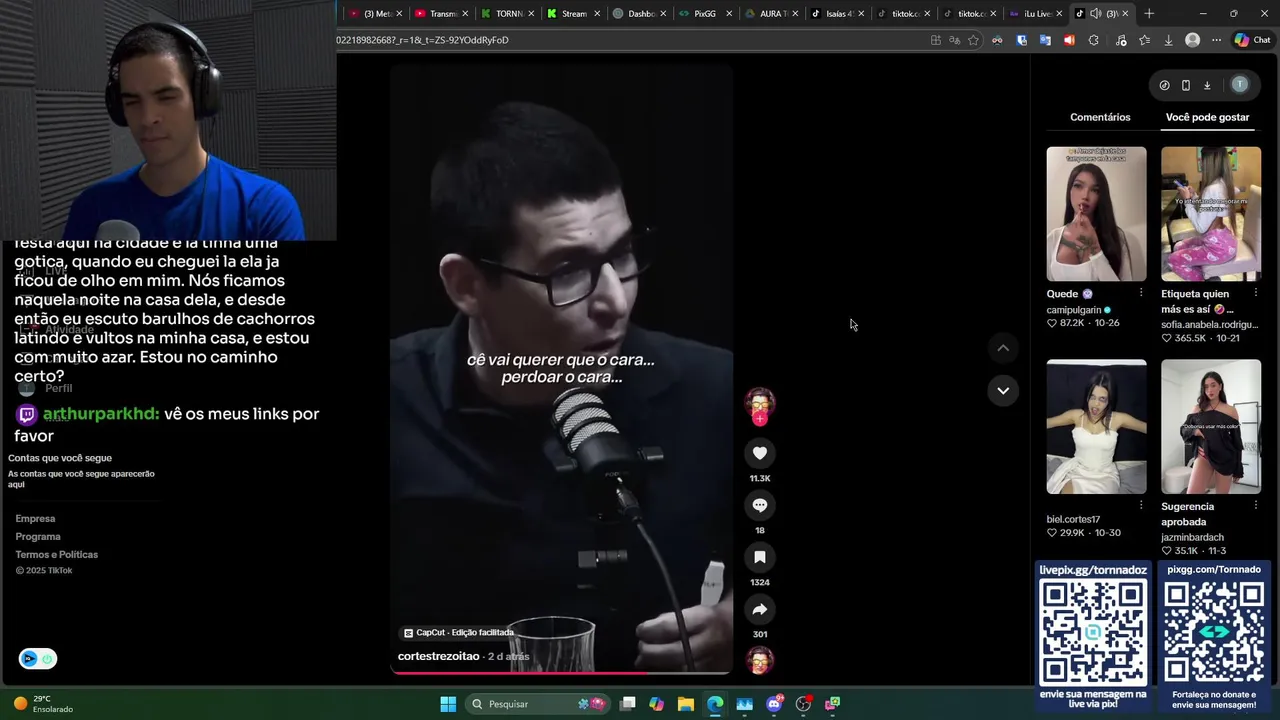Follow the creator via avatar plus badge

760,419
